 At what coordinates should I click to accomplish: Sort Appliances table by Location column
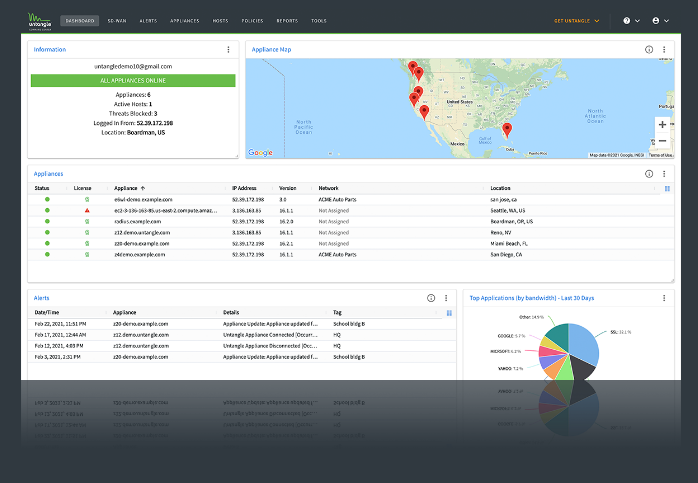[x=500, y=188]
